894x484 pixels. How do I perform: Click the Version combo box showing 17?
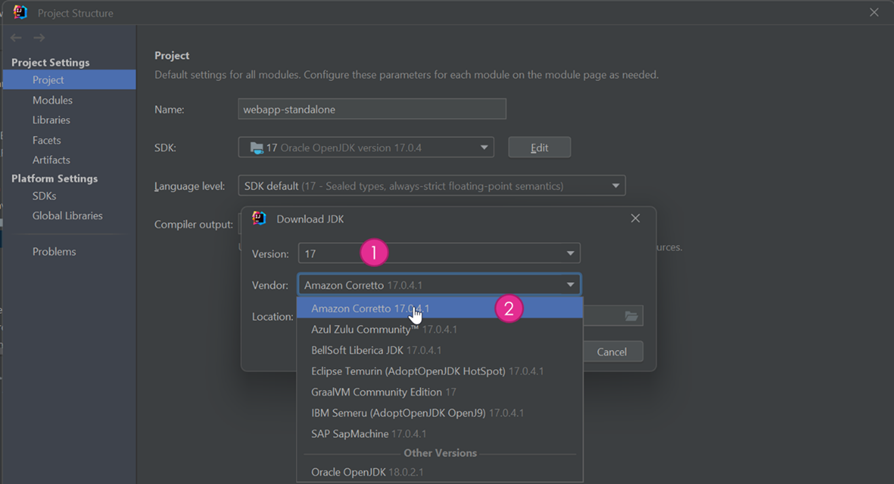pyautogui.click(x=439, y=253)
